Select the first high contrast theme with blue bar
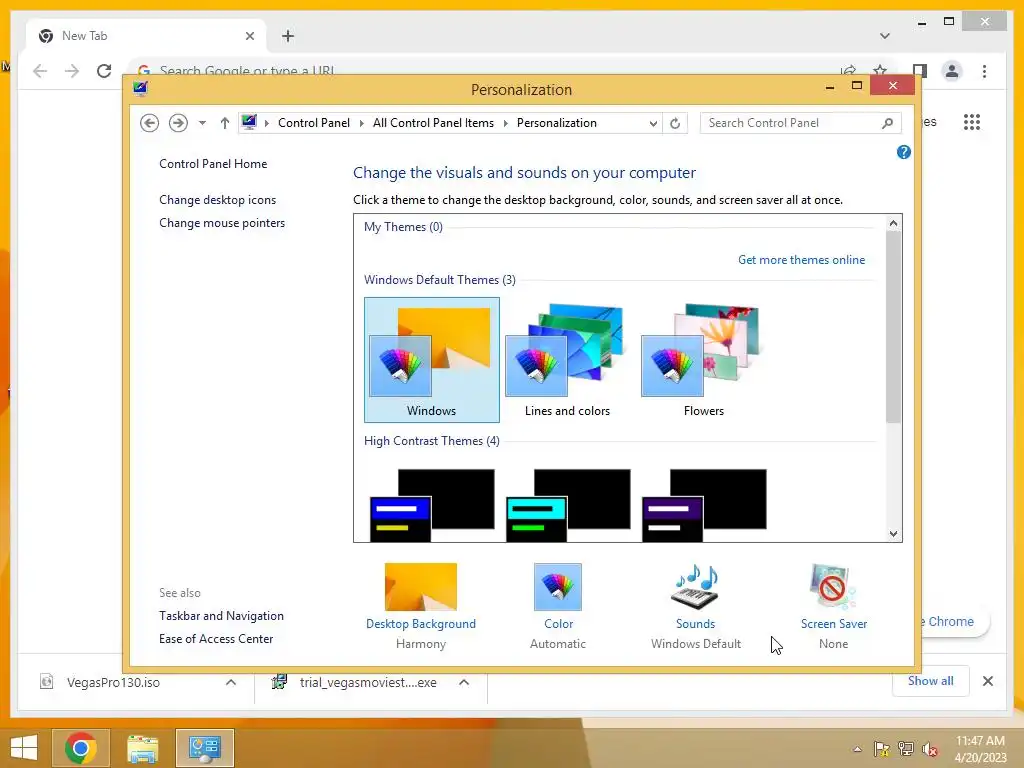 [x=432, y=505]
